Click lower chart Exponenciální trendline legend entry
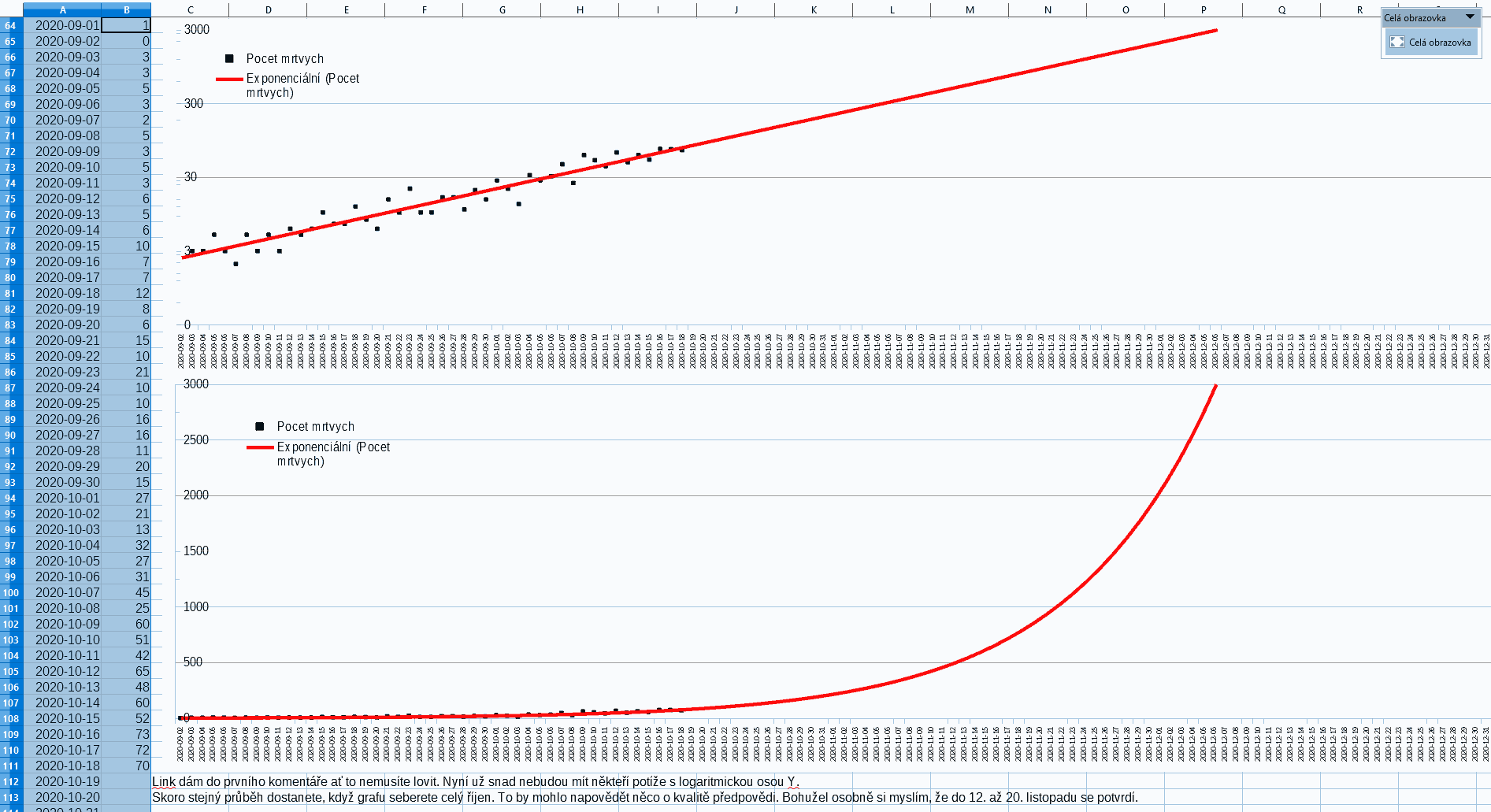The width and height of the screenshot is (1491, 812). [x=319, y=454]
